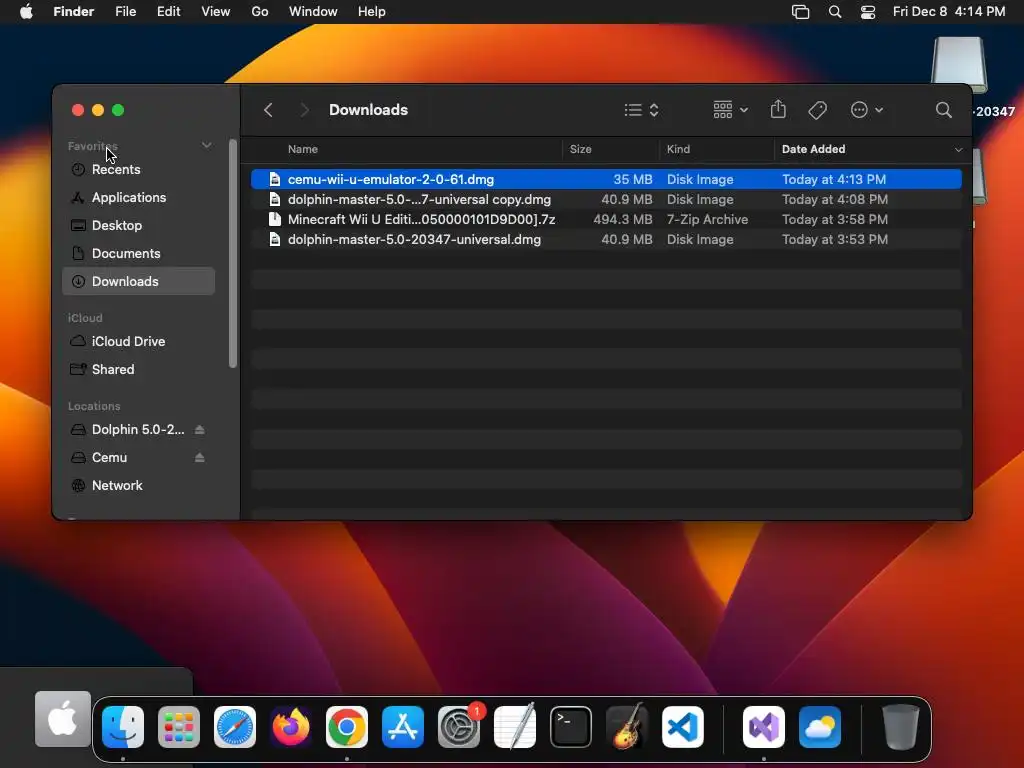Open Applications in the sidebar
This screenshot has height=768, width=1024.
pyautogui.click(x=138, y=197)
